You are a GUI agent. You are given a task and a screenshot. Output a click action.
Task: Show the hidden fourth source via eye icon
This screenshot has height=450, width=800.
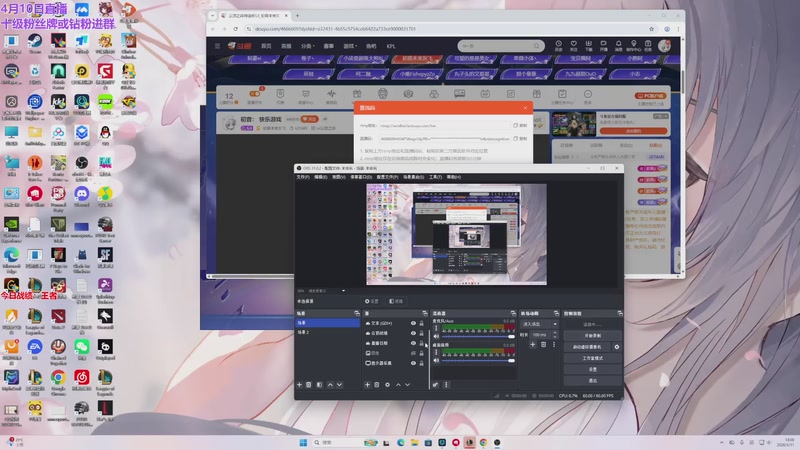coord(413,353)
